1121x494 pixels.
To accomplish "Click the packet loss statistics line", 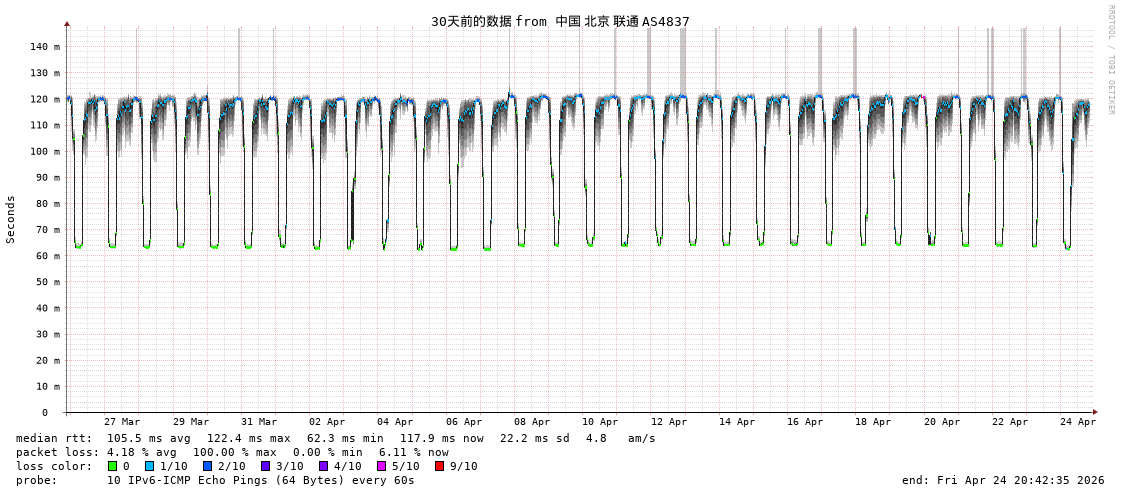I will click(x=232, y=452).
